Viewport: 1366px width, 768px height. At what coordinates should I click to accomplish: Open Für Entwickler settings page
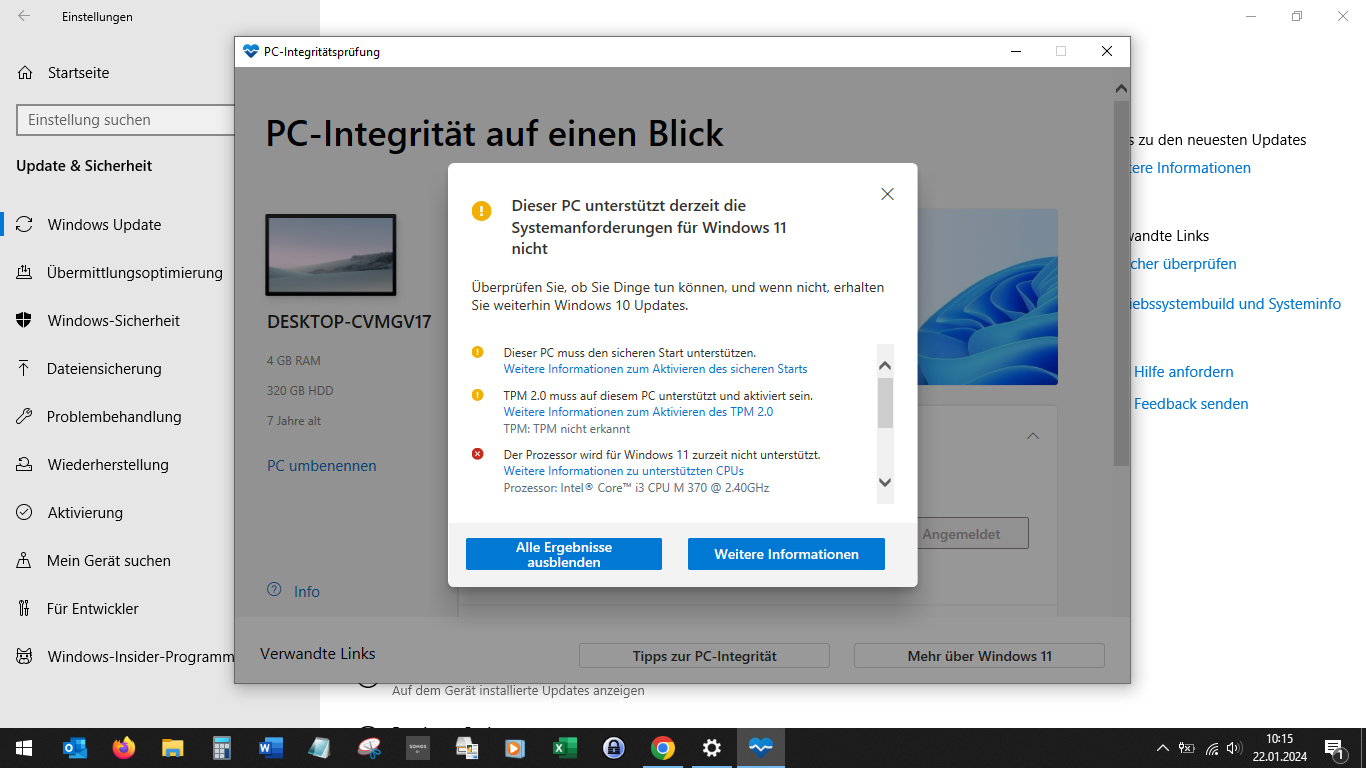click(93, 609)
